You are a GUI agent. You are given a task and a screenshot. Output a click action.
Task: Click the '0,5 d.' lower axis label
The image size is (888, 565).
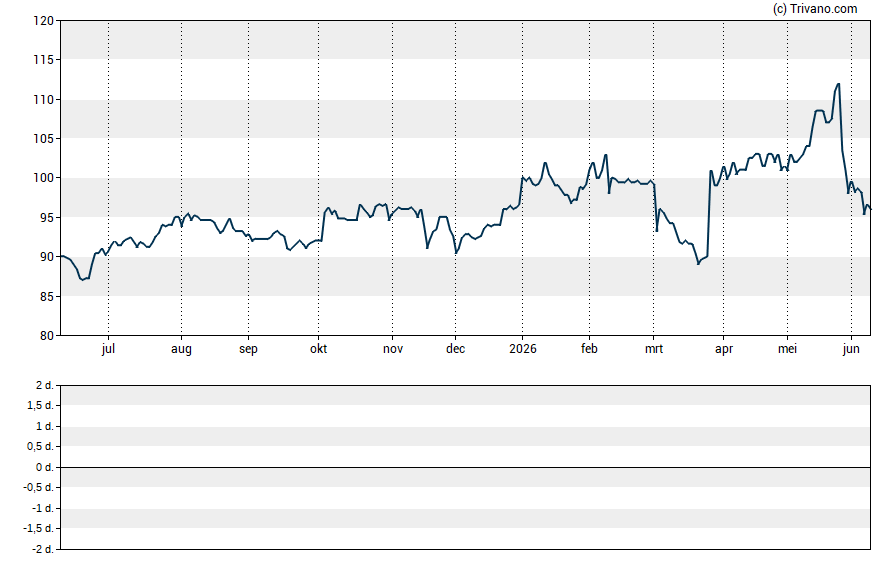pyautogui.click(x=41, y=447)
